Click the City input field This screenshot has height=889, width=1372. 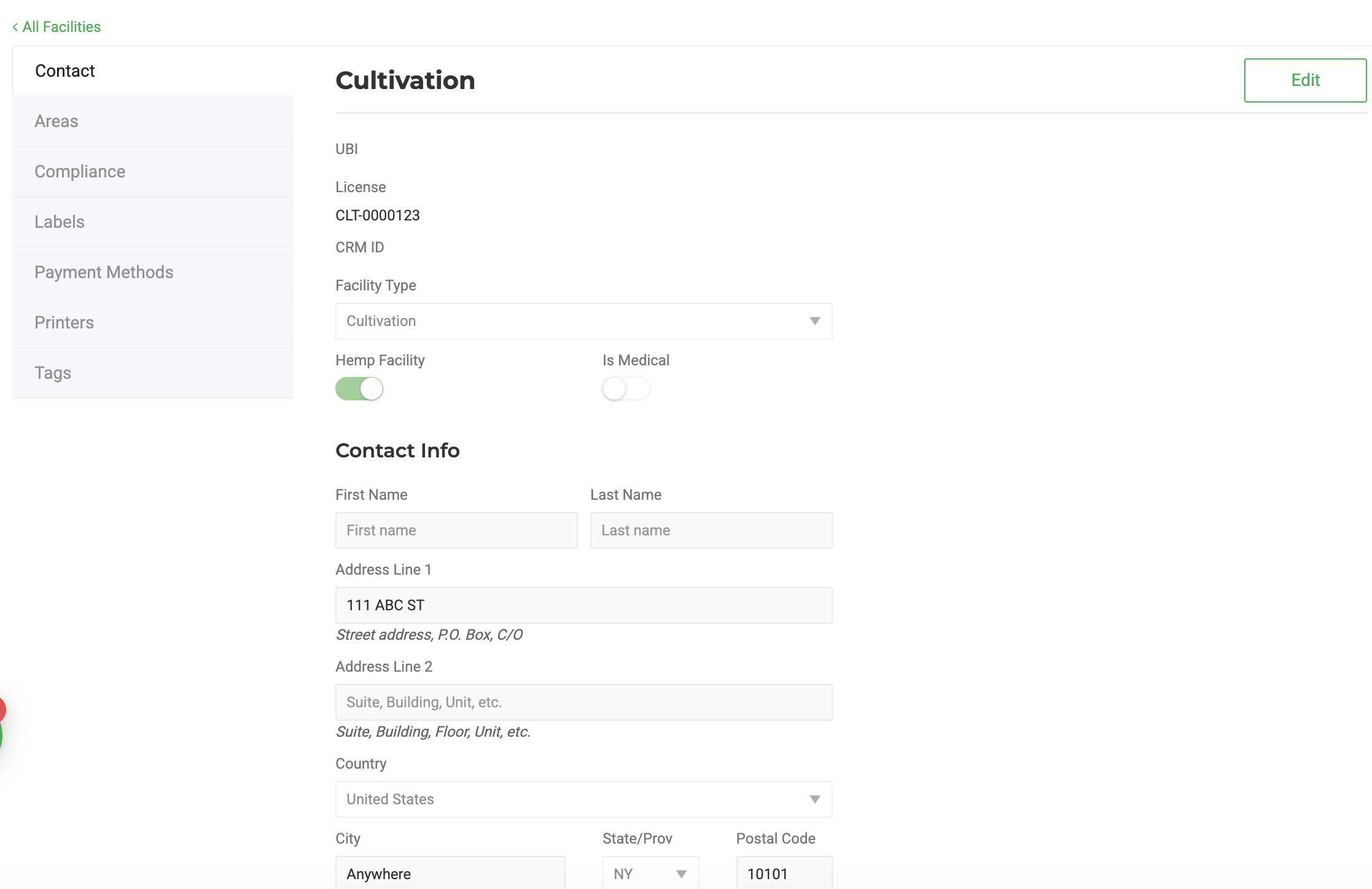450,873
